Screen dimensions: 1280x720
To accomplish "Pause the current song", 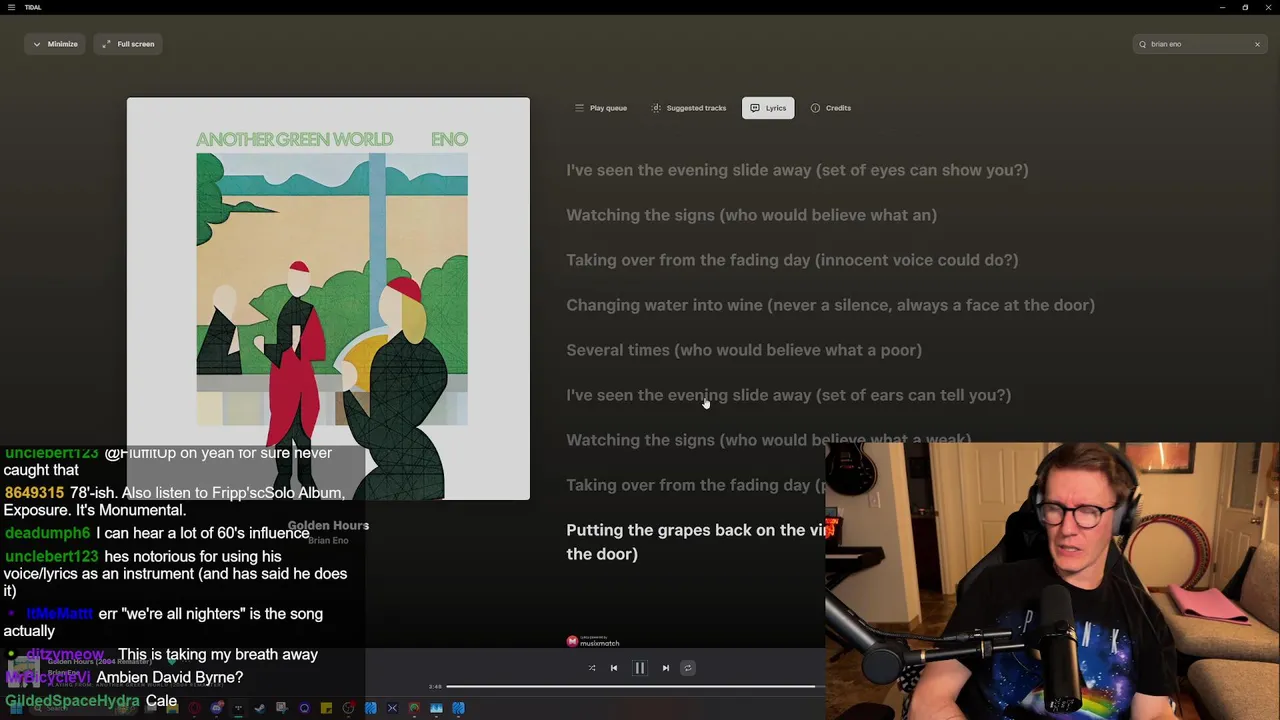I will pos(640,668).
